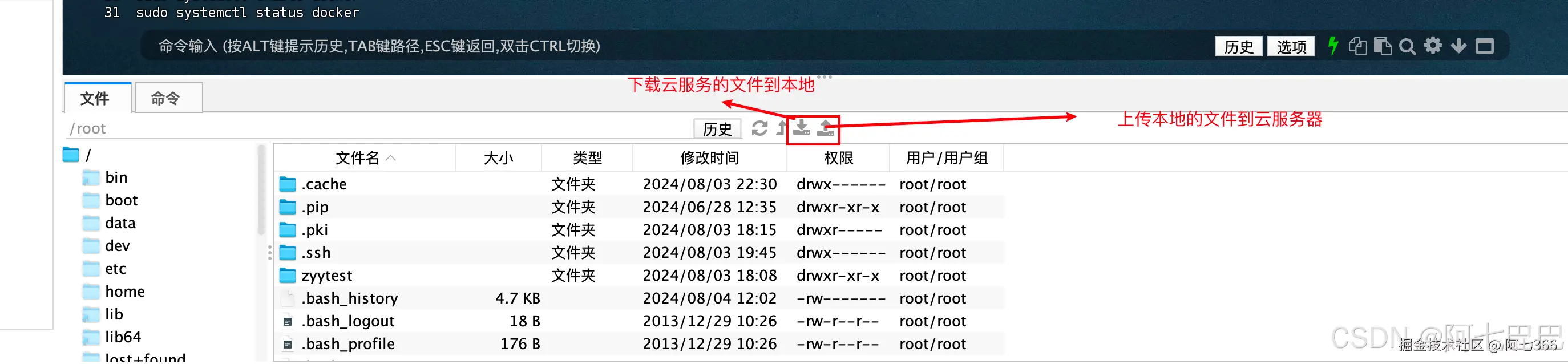Open the 选项 options button

click(x=1291, y=47)
